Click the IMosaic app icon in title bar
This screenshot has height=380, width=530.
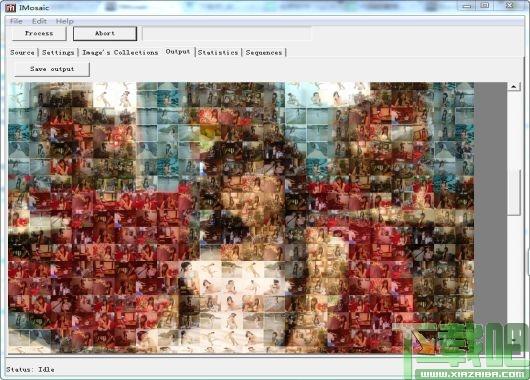coord(11,7)
